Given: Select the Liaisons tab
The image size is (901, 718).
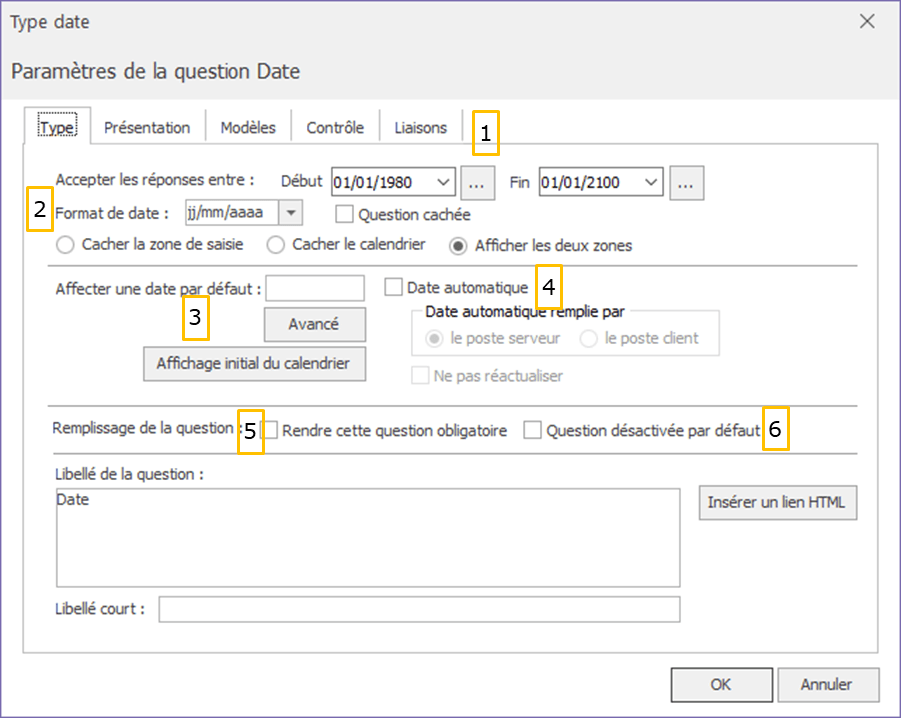Looking at the screenshot, I should 421,128.
